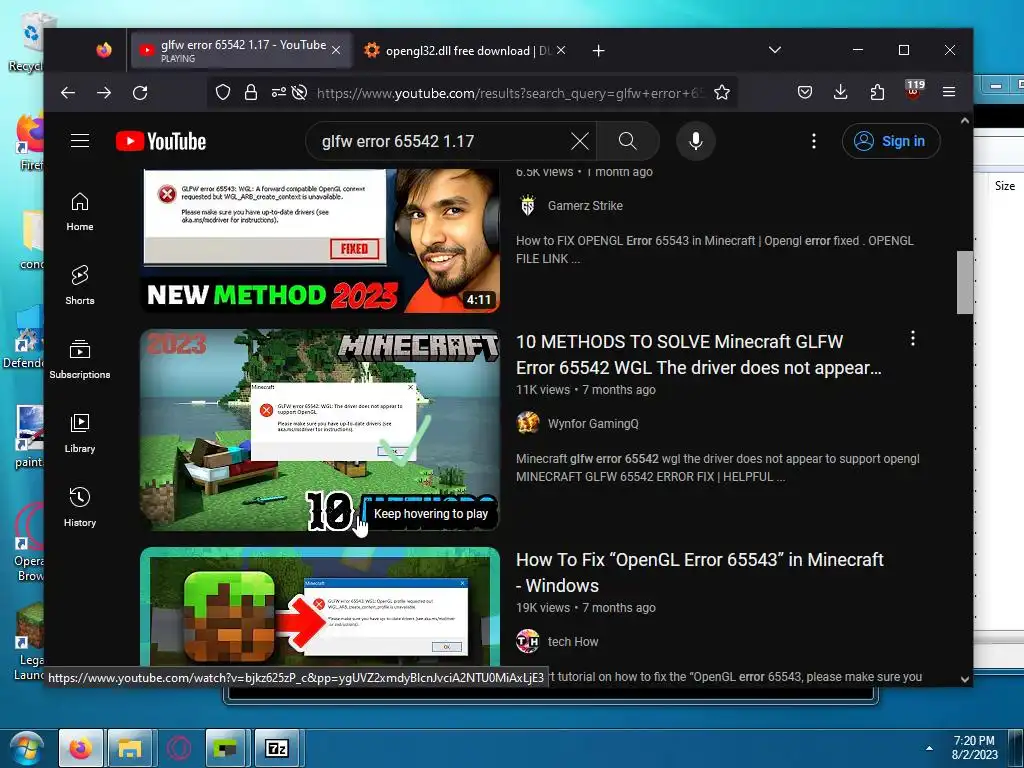Viewport: 1024px width, 768px height.
Task: Click the autoplay blocked icon in address bar
Action: (x=299, y=93)
